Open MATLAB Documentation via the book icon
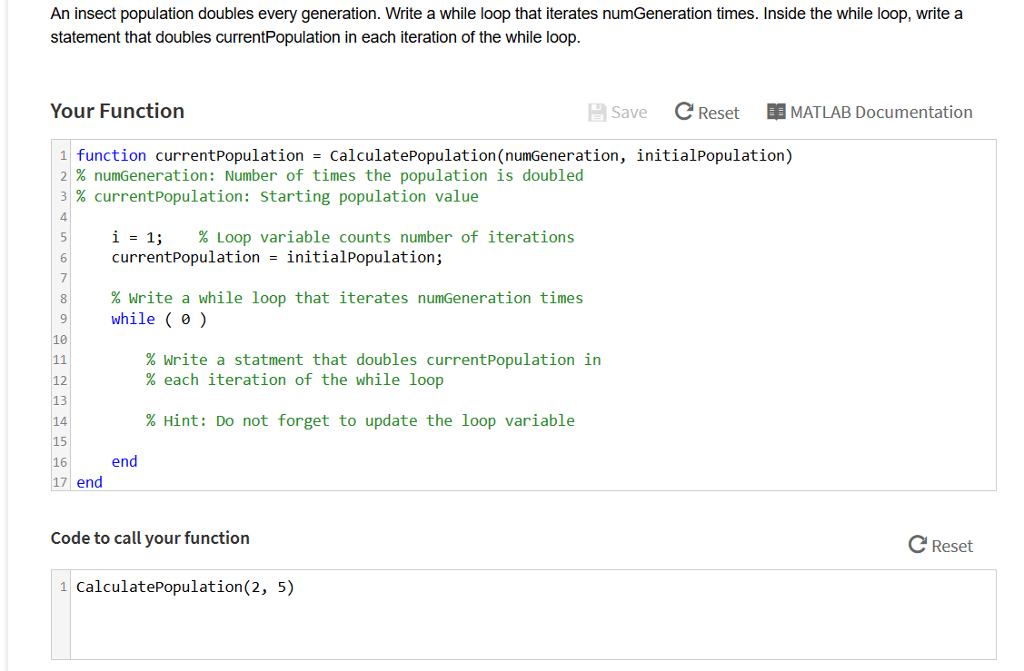This screenshot has width=1024, height=671. [775, 111]
